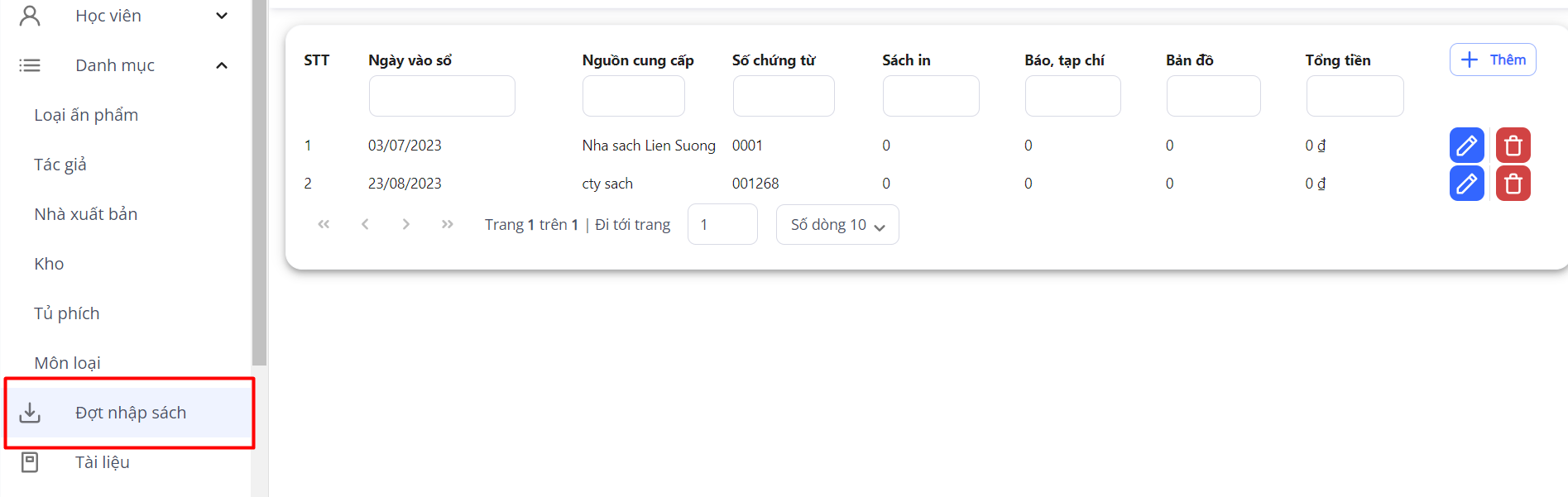Edit the cty sach entry with pencil icon
Image resolution: width=1568 pixels, height=497 pixels.
pyautogui.click(x=1466, y=184)
